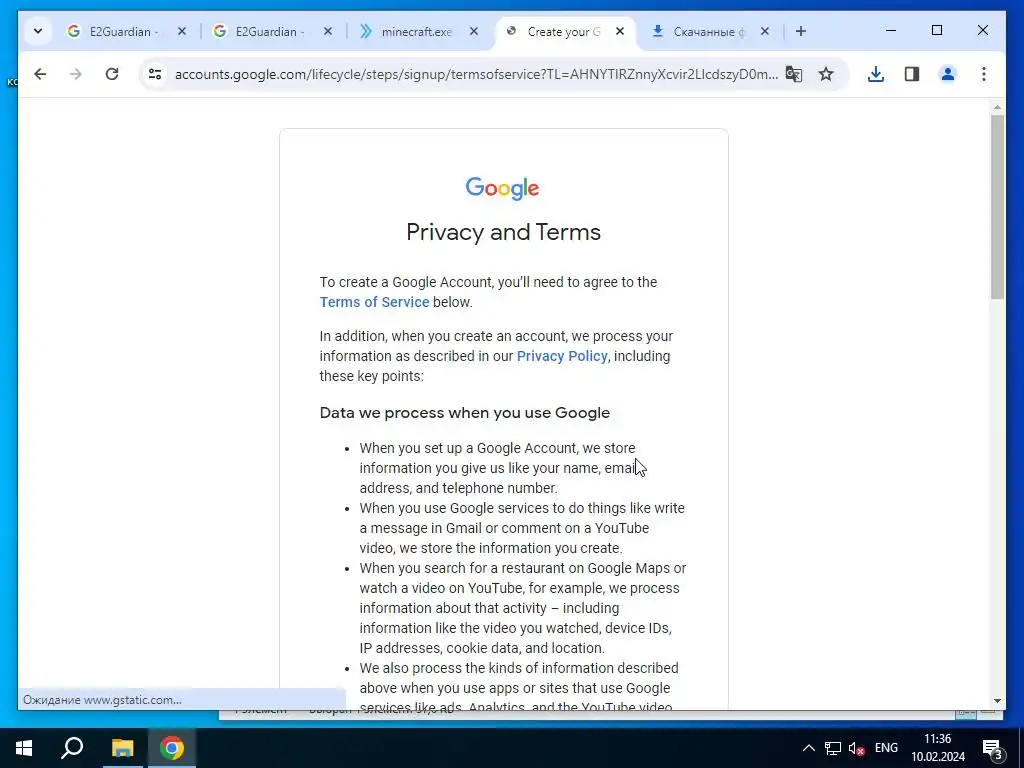The width and height of the screenshot is (1024, 768).
Task: Open the translate page icon
Action: click(x=793, y=74)
